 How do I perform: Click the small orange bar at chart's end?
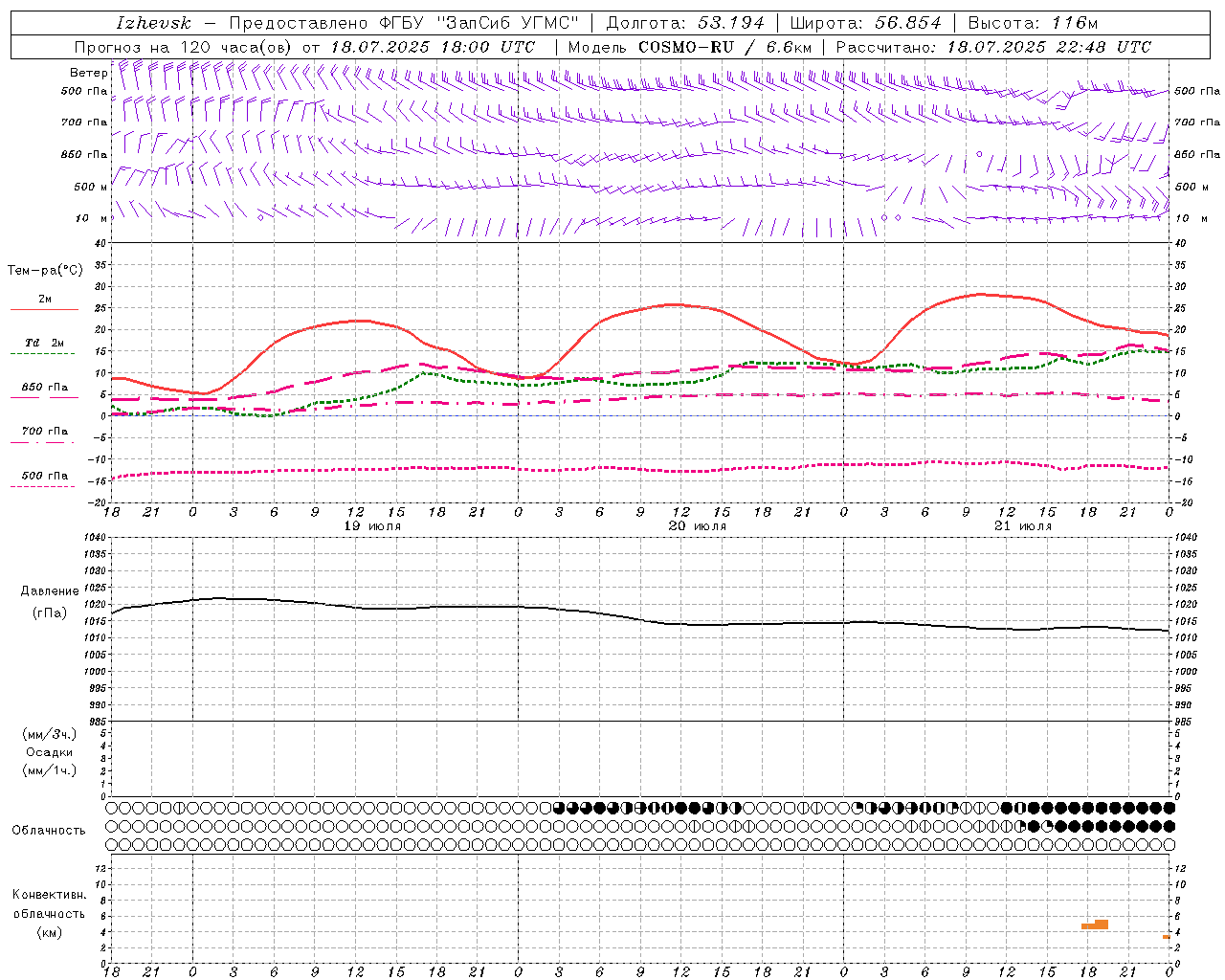click(x=1167, y=937)
